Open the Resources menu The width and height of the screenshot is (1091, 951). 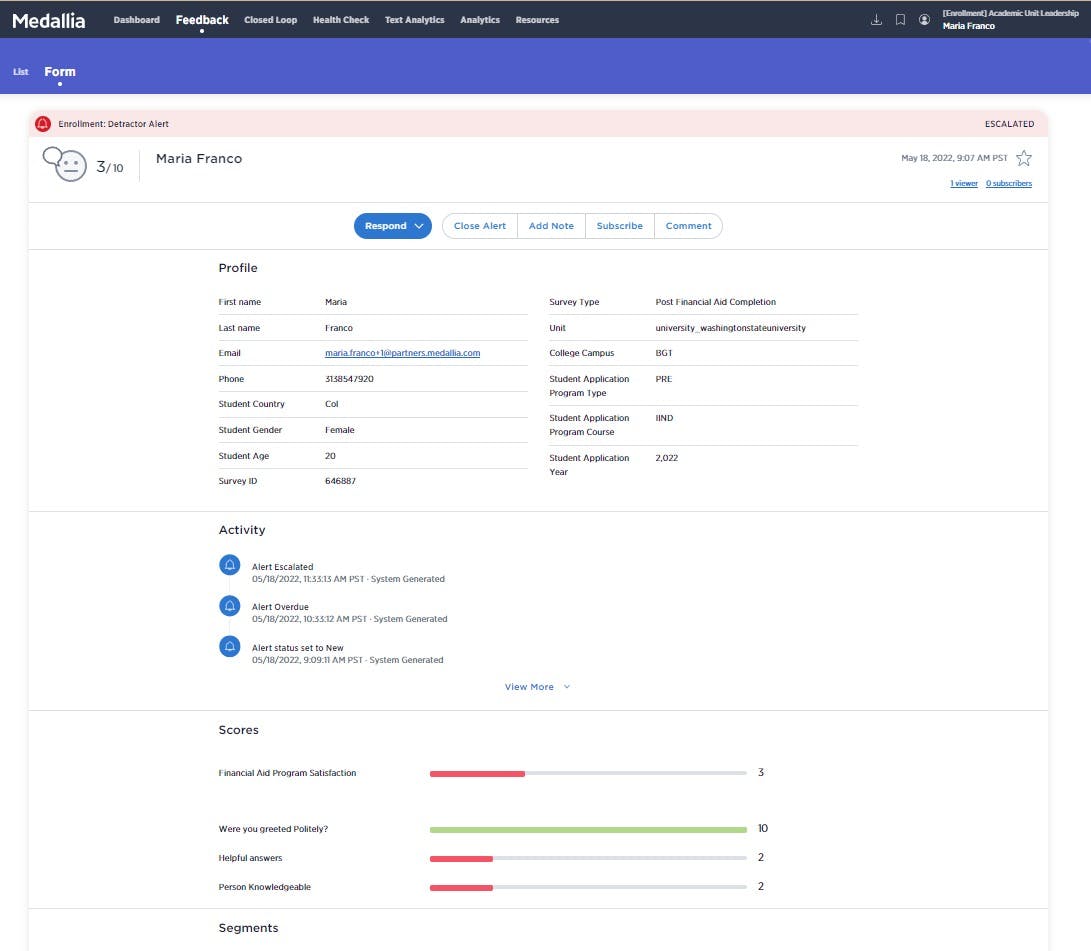(x=536, y=19)
